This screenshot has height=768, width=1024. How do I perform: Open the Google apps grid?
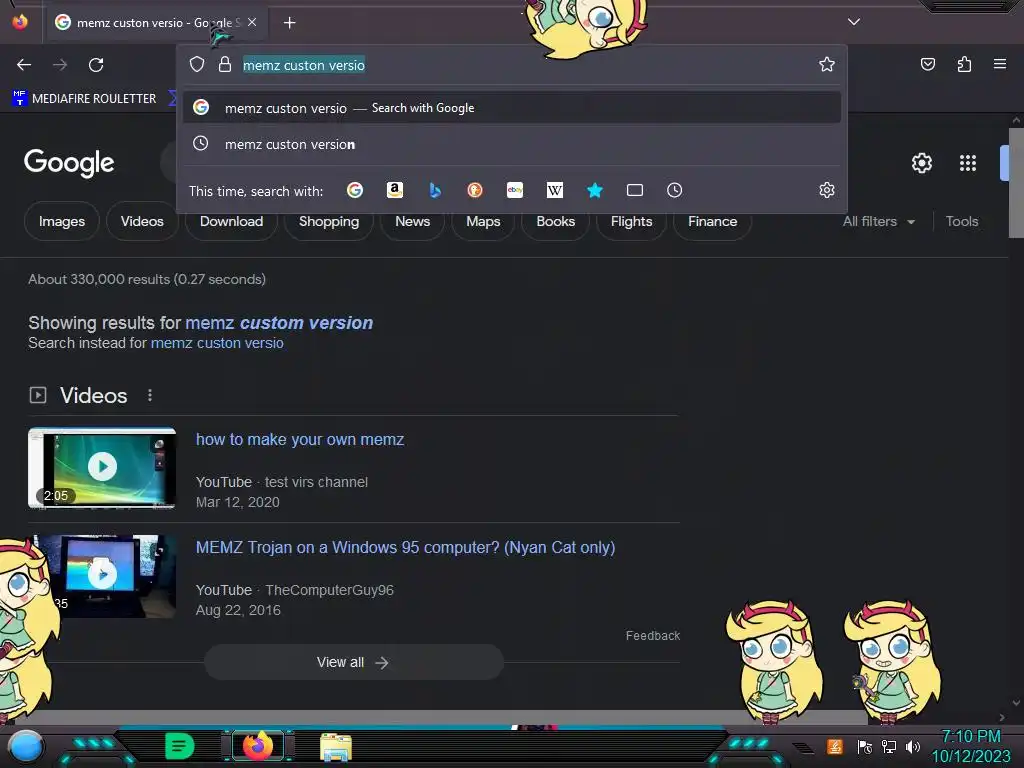(968, 163)
